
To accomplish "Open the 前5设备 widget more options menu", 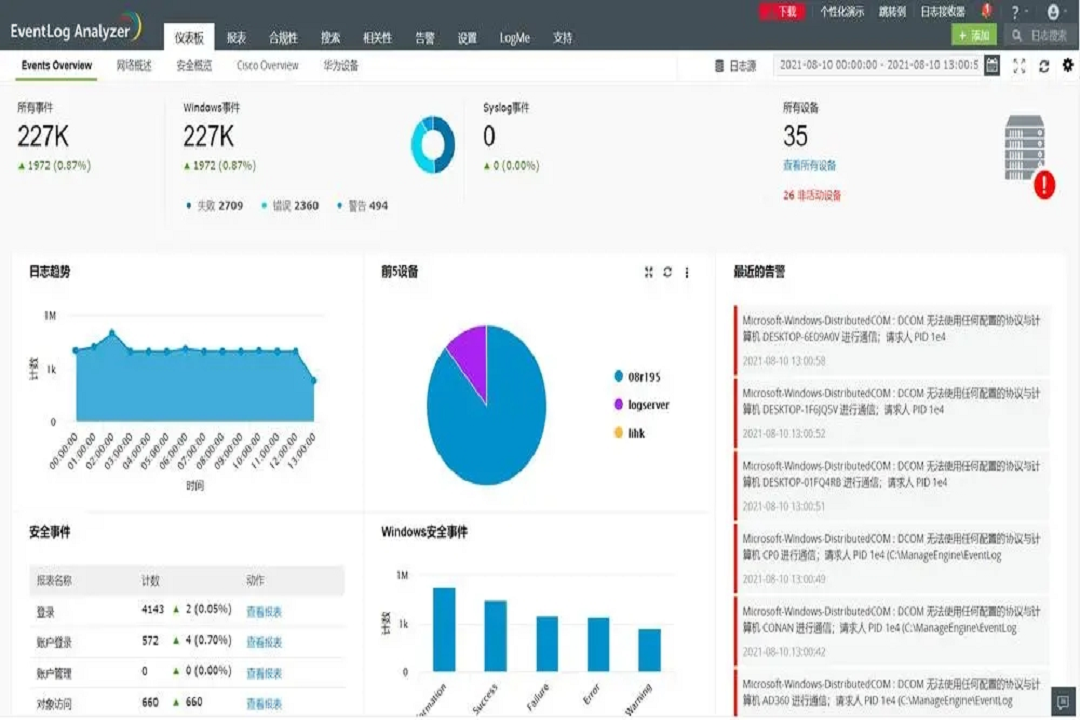I will click(687, 273).
